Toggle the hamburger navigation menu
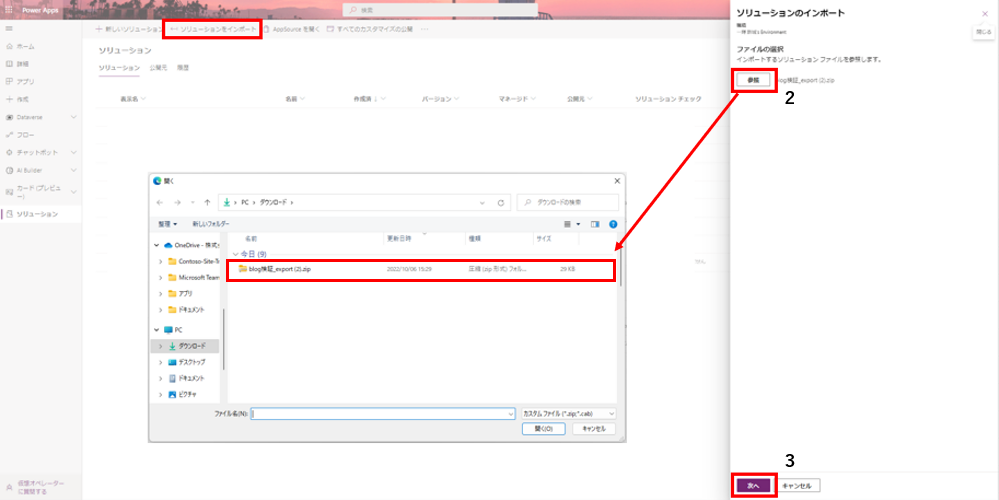 pyautogui.click(x=9, y=28)
